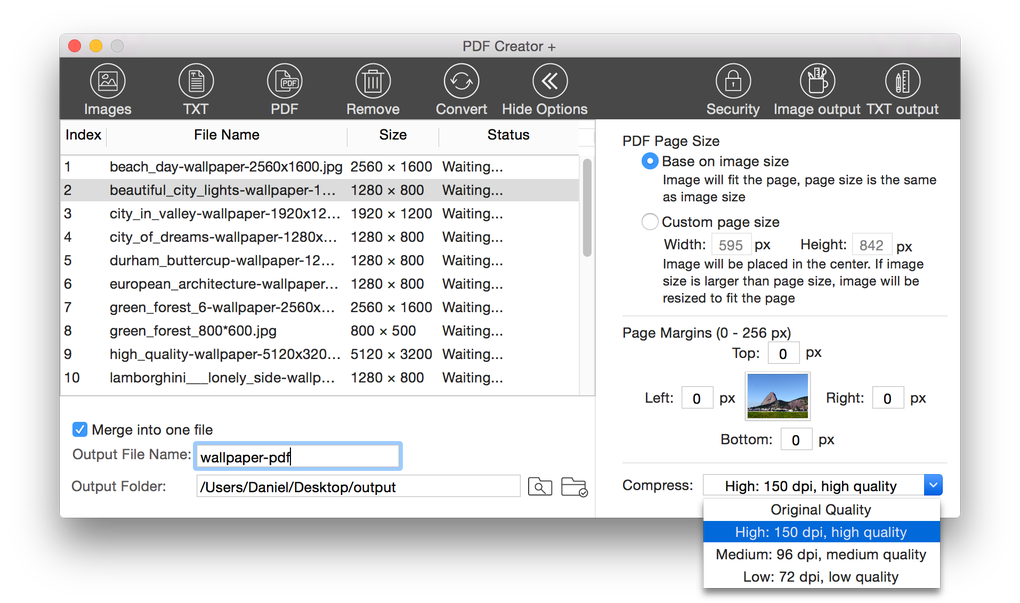Sort by the Index column header
The height and width of the screenshot is (603, 1020).
click(x=83, y=135)
